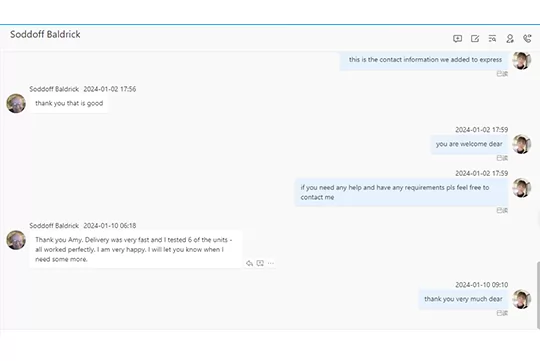Select the message 'you are welcome dear'

point(469,144)
